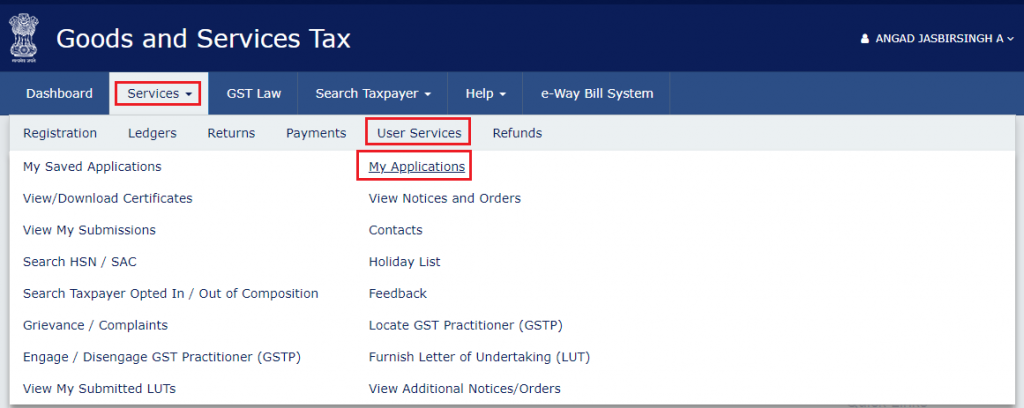Viewport: 1024px width, 408px height.
Task: Open My Saved Applications
Action: pyautogui.click(x=92, y=166)
